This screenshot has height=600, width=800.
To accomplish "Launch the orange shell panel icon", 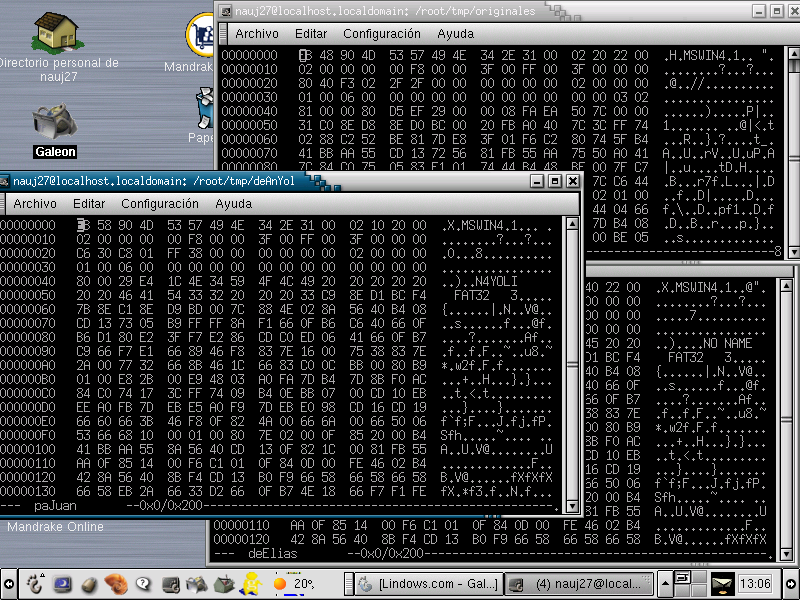I will (x=116, y=584).
